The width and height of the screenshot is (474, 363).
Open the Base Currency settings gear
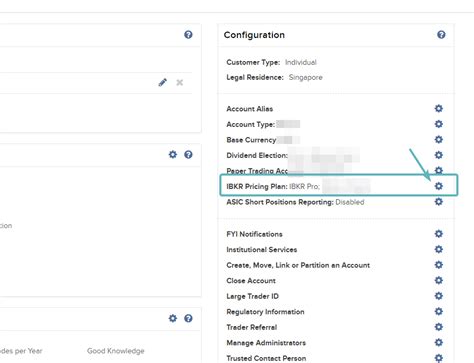(x=439, y=139)
